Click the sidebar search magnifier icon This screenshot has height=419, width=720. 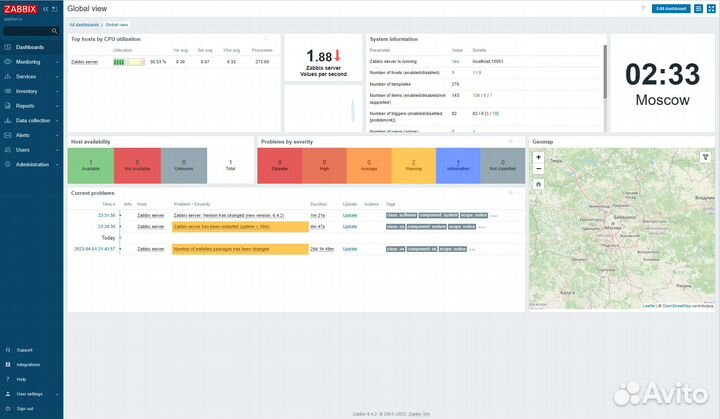pos(56,31)
